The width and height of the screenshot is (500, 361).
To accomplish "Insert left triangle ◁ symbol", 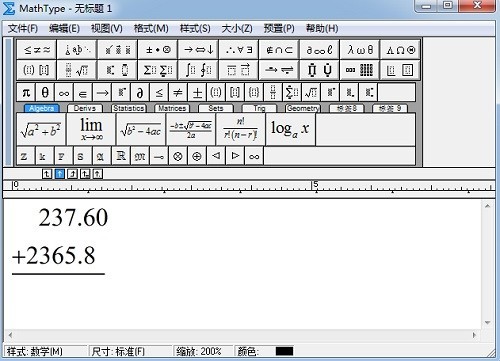I will pyautogui.click(x=216, y=156).
